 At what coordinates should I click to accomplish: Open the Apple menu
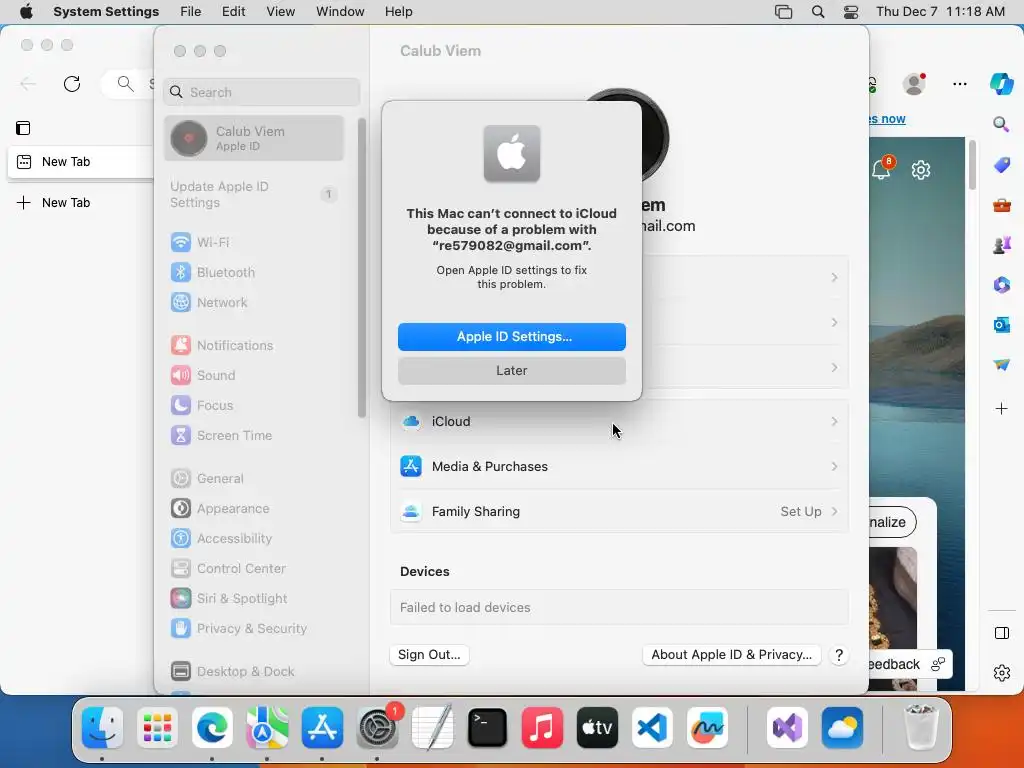coord(26,12)
